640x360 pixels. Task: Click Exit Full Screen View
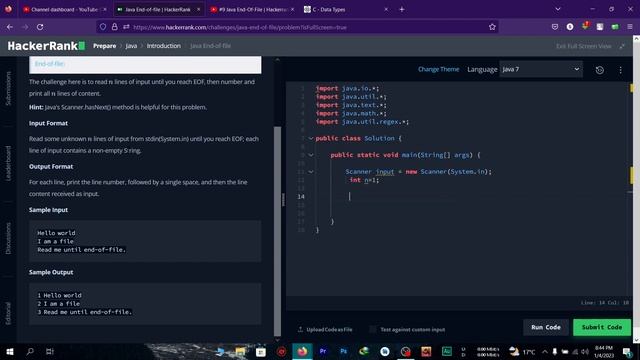[584, 46]
